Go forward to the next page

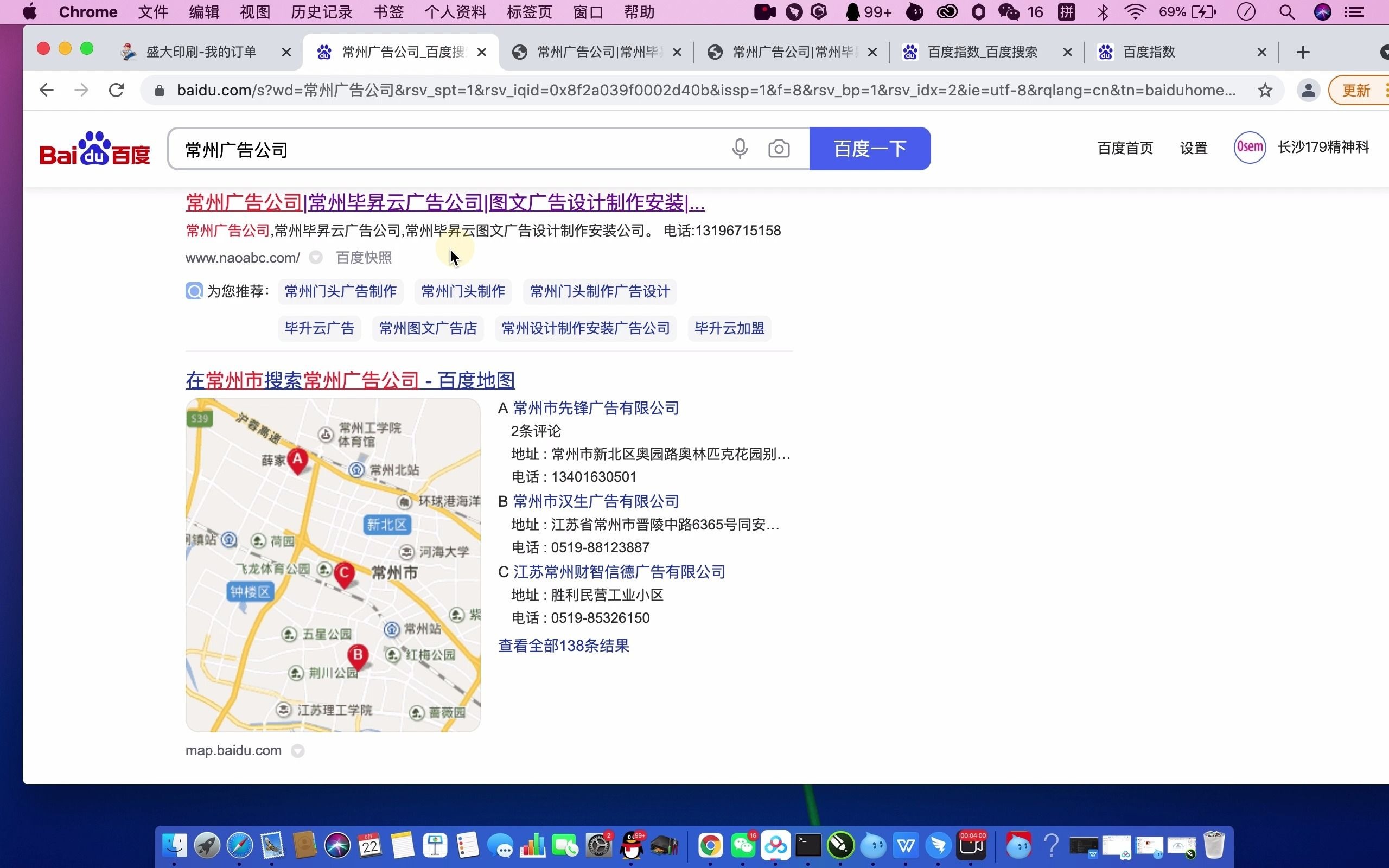[x=81, y=90]
